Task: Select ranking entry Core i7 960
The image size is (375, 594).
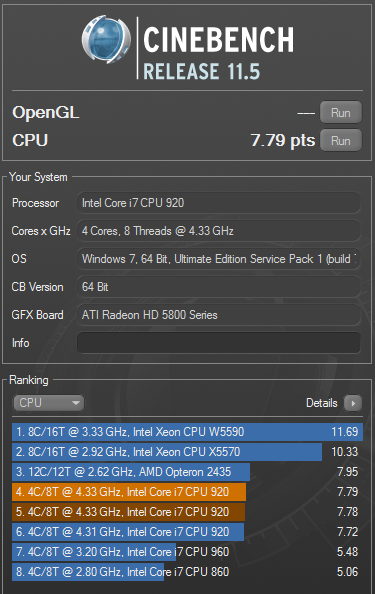Action: coord(187,552)
